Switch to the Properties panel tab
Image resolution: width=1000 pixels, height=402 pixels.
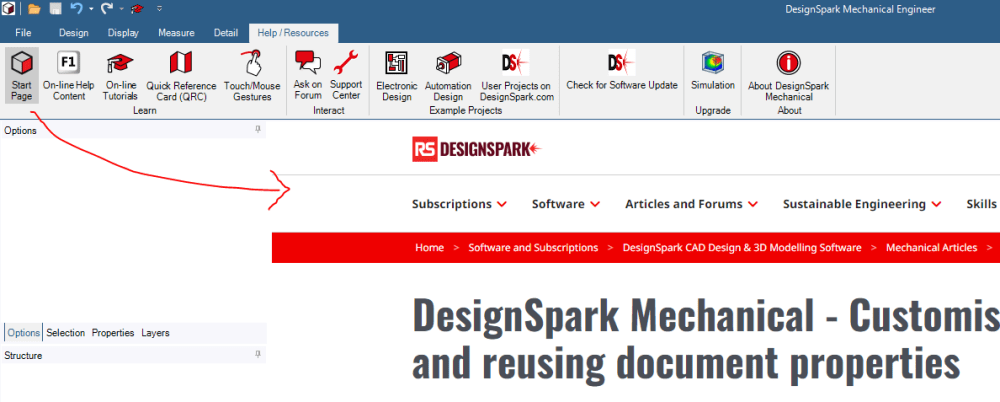[113, 332]
